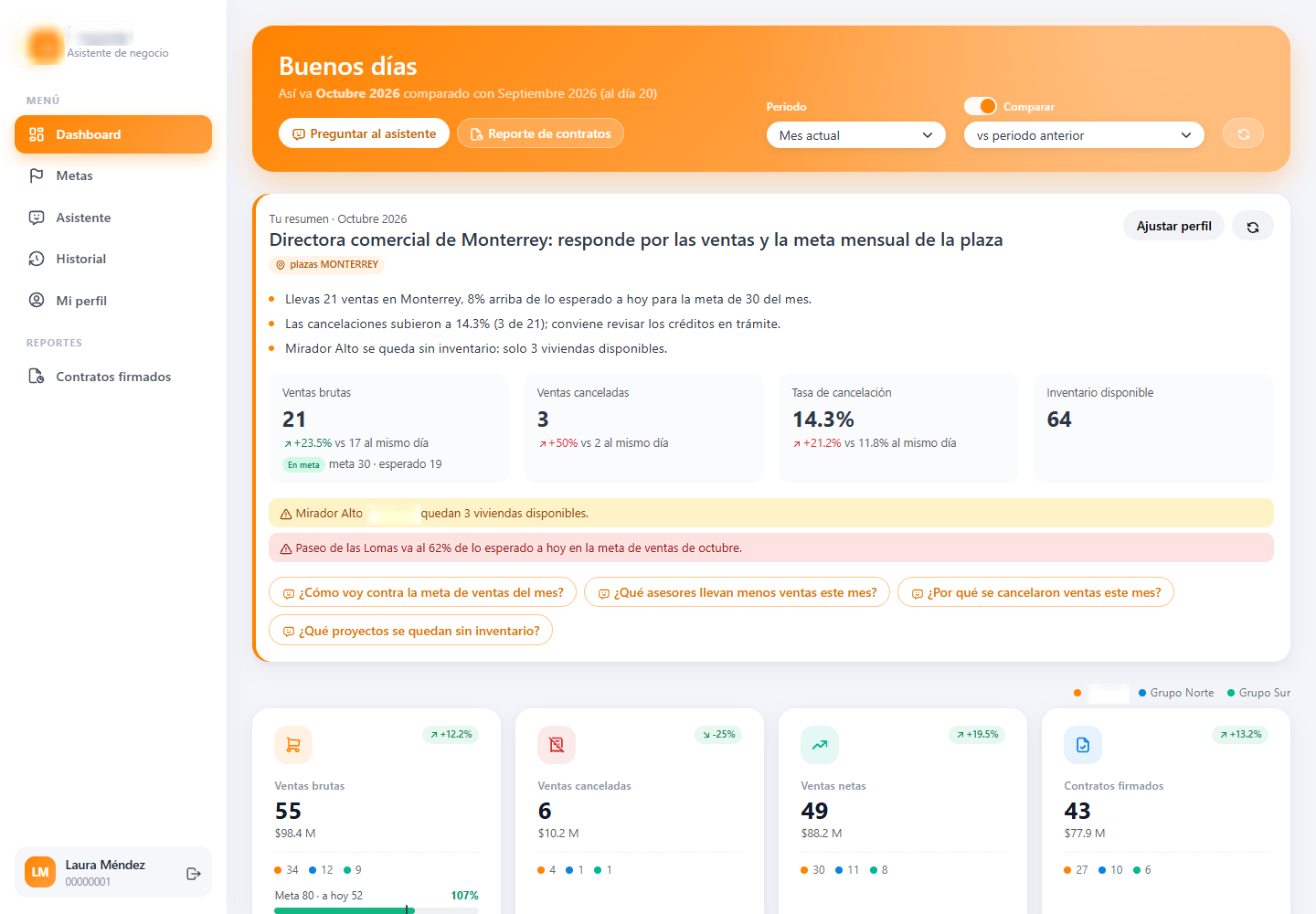The height and width of the screenshot is (914, 1316).
Task: Ask ¿Por qué se cancelaron ventas este mes?
Action: pyautogui.click(x=1035, y=592)
